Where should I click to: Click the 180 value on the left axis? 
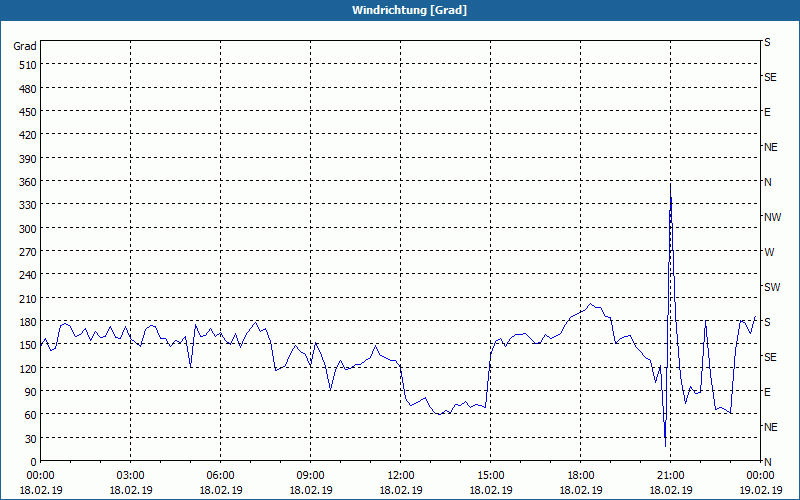[27, 322]
